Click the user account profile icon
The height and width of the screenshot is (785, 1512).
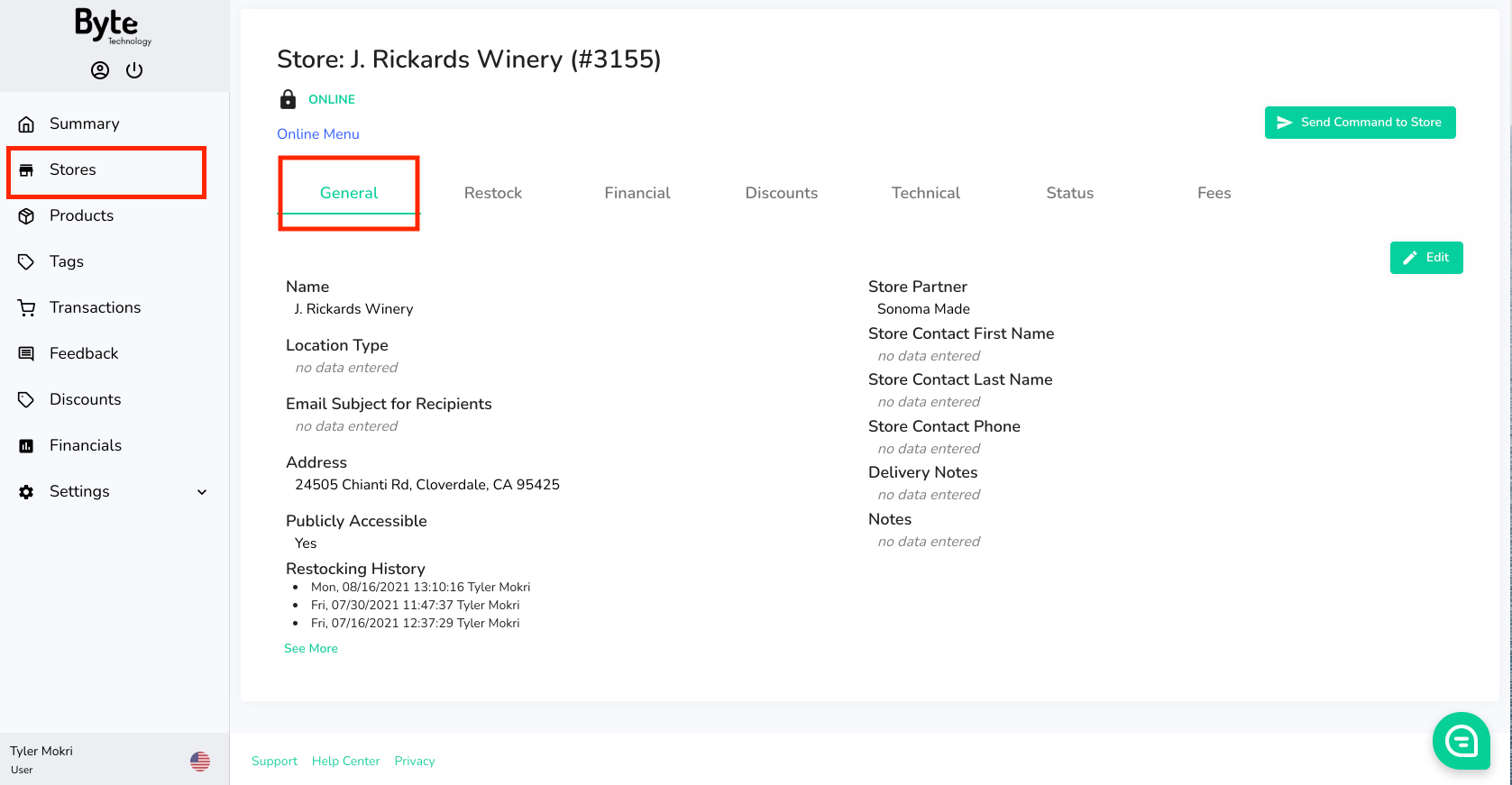click(x=100, y=70)
